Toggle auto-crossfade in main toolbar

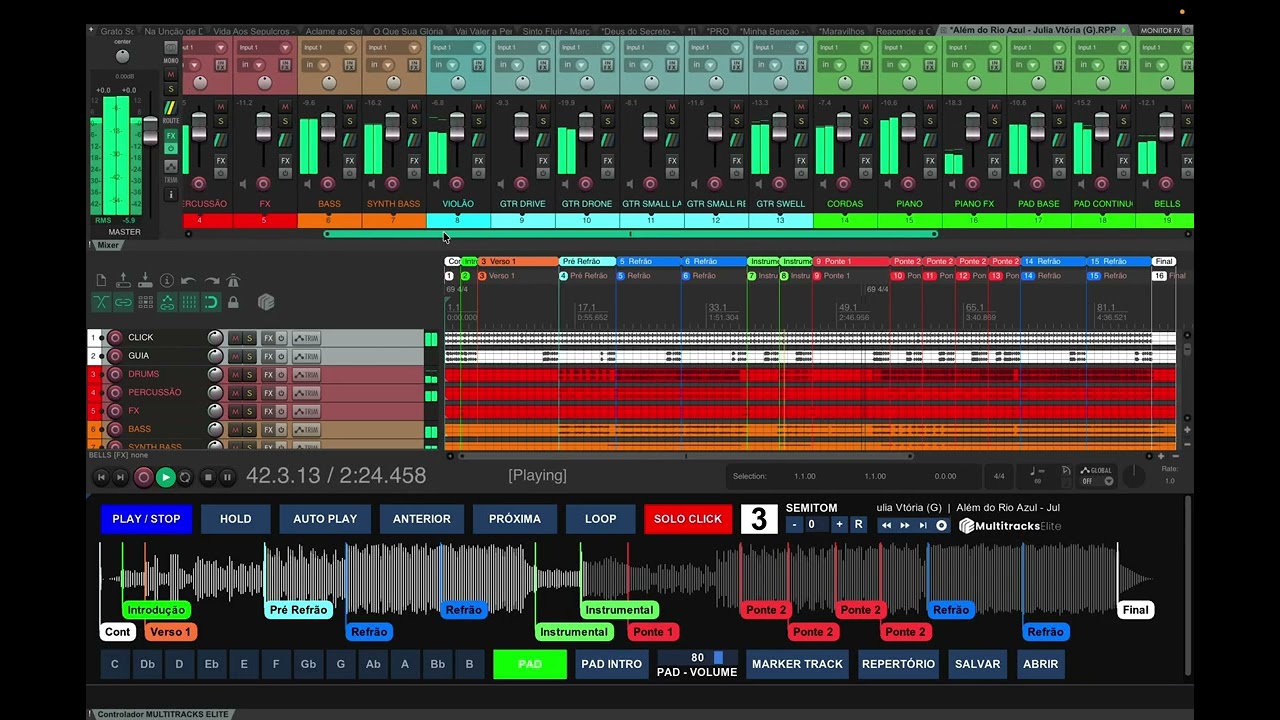click(101, 302)
